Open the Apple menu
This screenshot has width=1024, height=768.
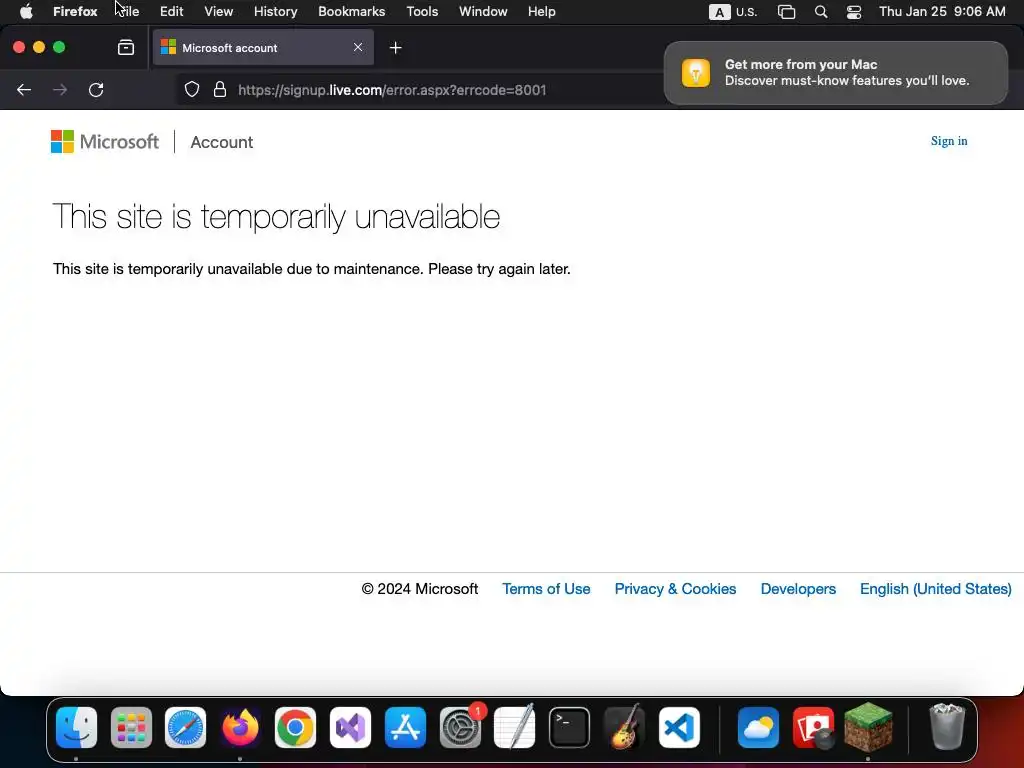coord(26,12)
